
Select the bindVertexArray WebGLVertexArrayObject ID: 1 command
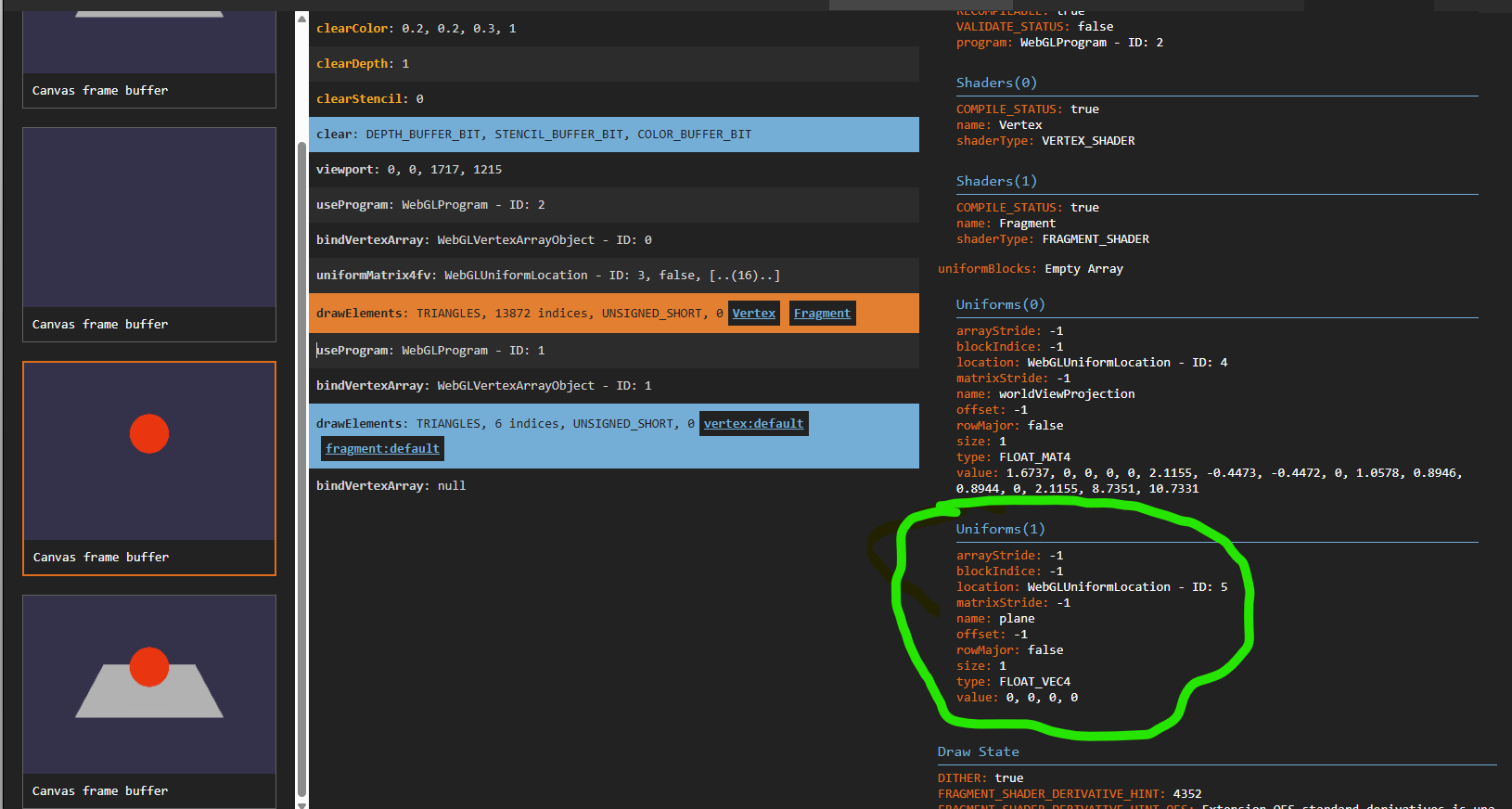pos(614,386)
